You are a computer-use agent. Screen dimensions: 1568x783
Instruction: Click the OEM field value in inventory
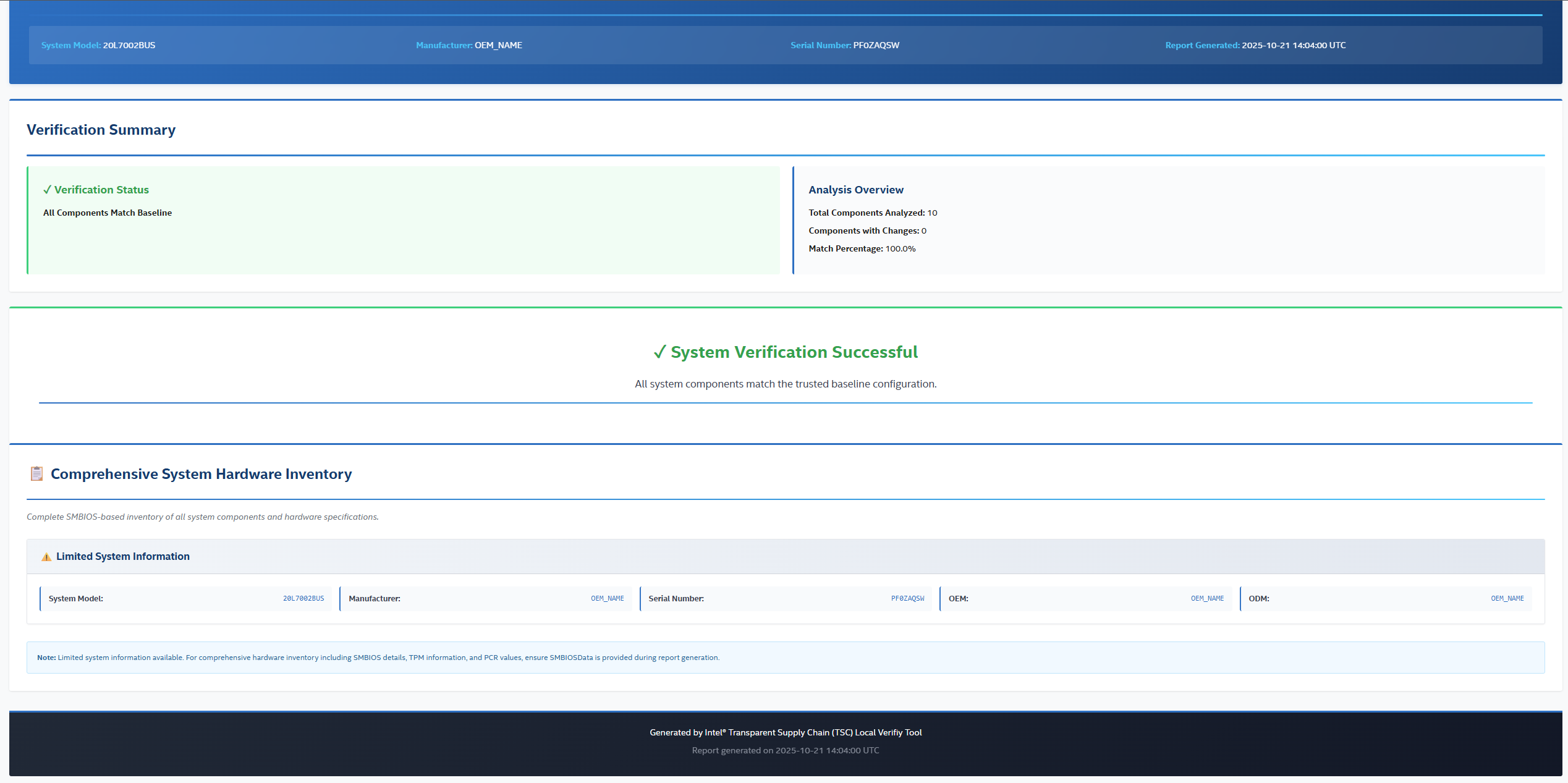coord(1207,599)
